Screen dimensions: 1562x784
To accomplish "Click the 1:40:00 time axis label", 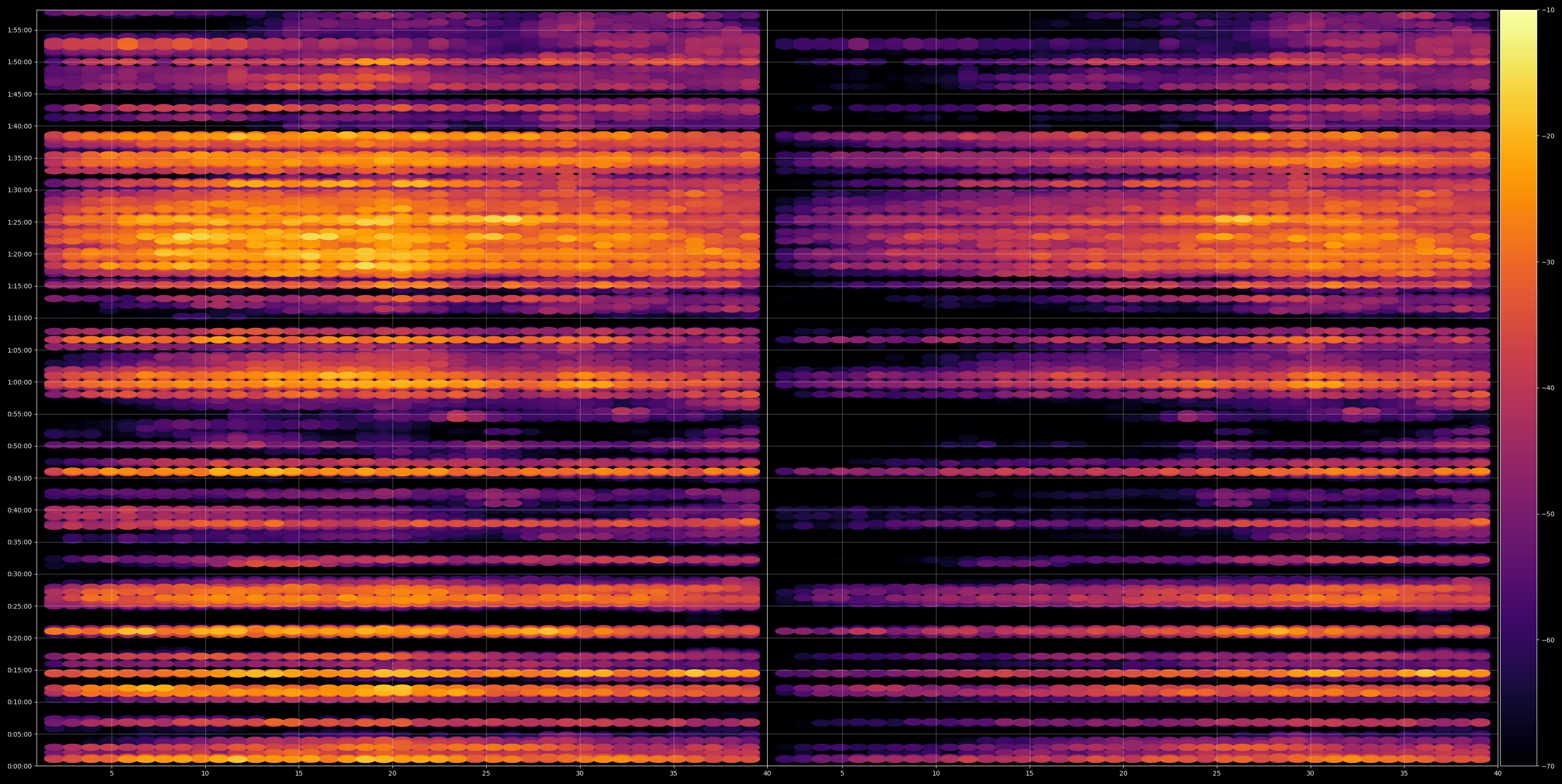I will click(x=21, y=126).
